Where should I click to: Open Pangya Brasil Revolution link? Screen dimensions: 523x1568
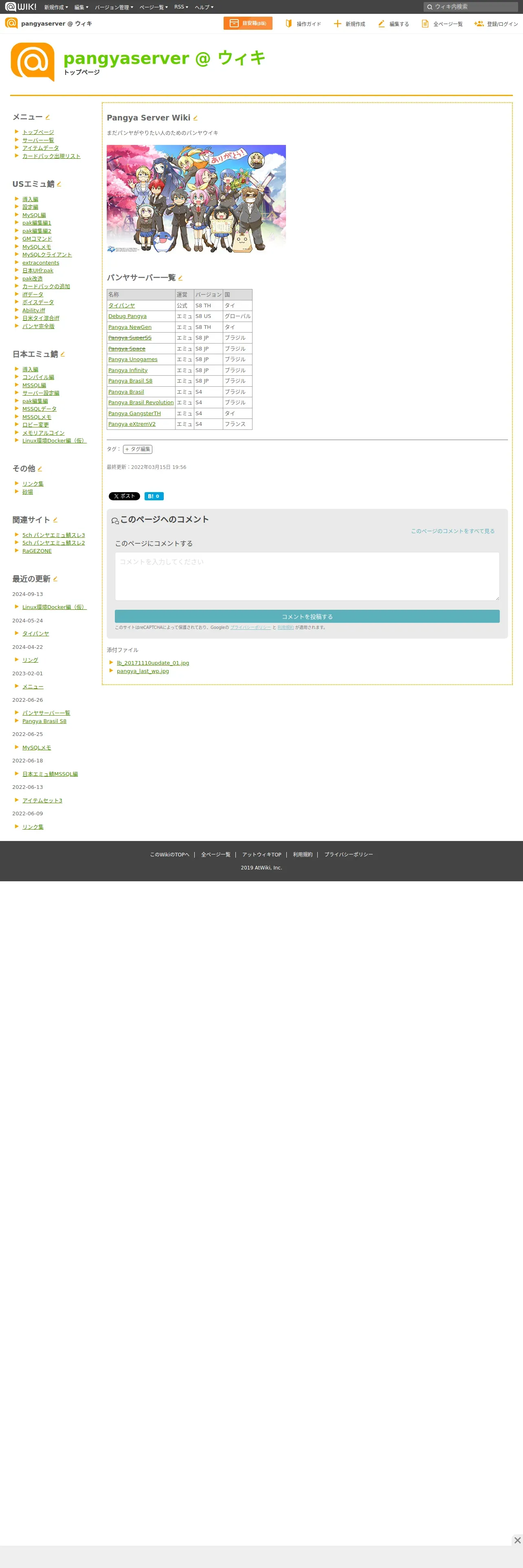pos(141,402)
